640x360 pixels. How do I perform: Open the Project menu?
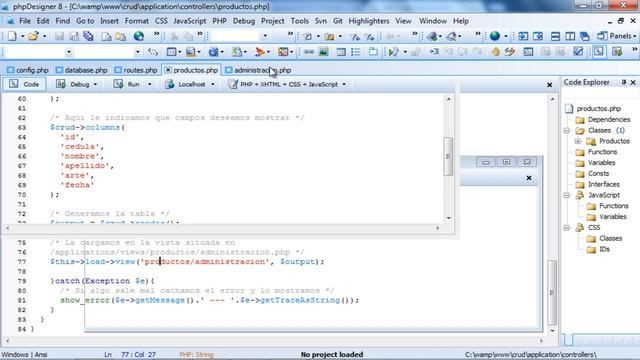273,21
